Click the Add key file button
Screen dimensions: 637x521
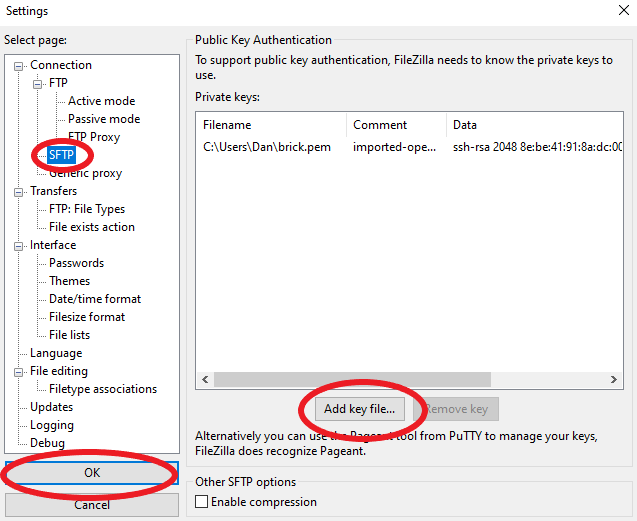click(360, 409)
